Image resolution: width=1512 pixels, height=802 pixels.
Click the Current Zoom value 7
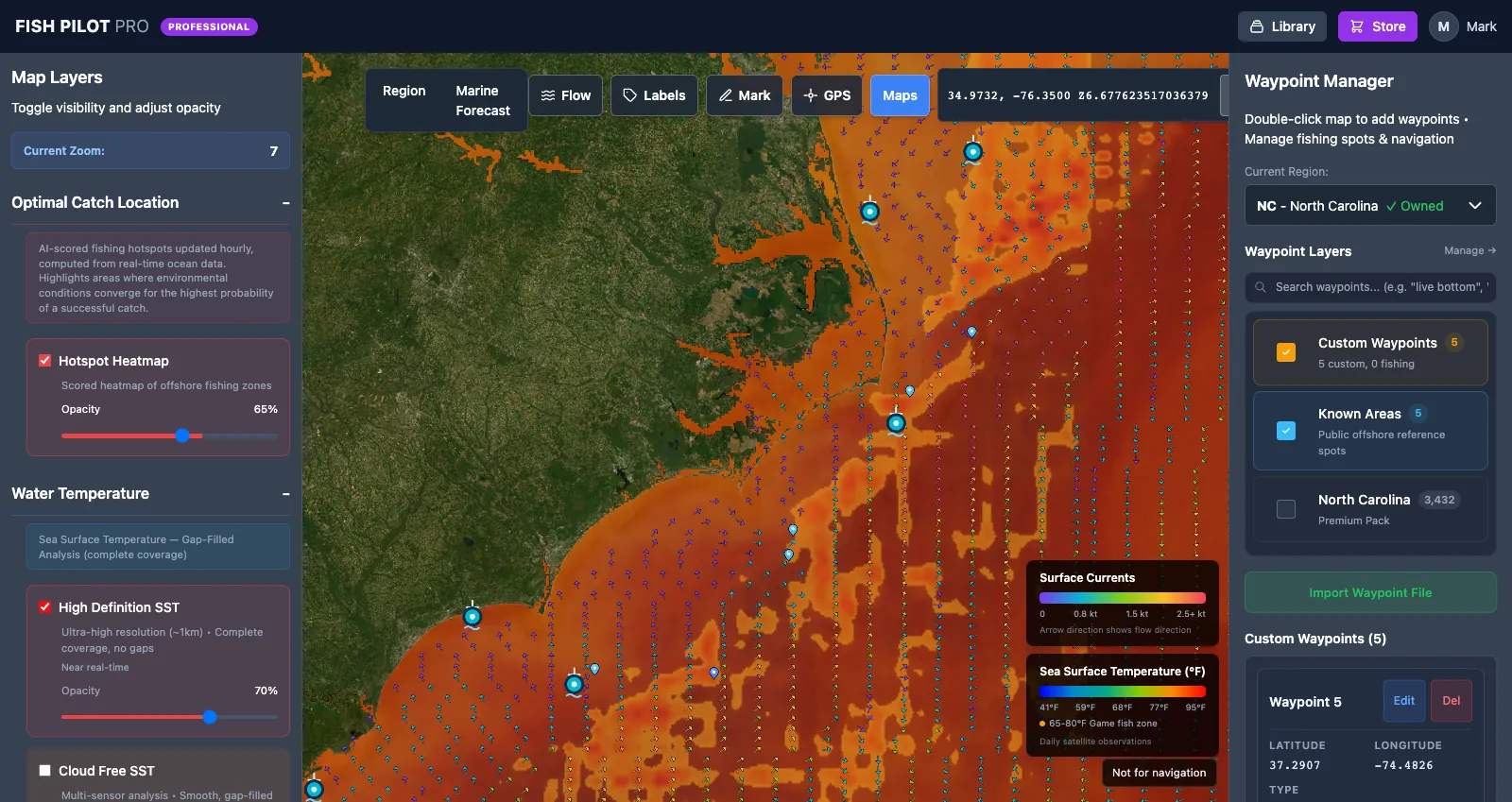tap(274, 151)
